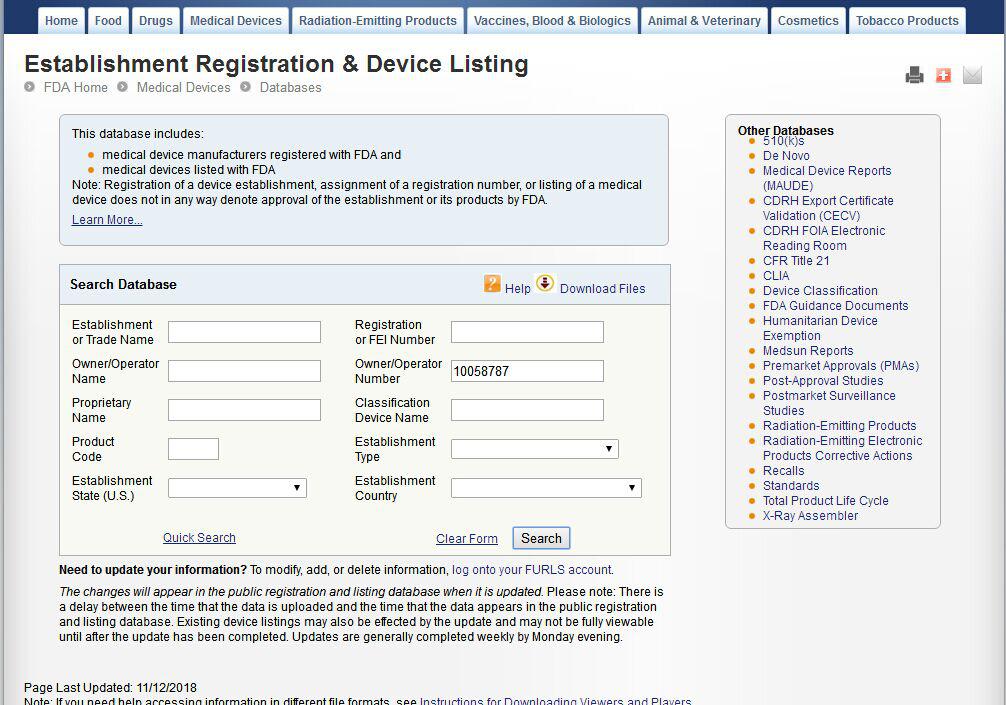Open the Establishment Type dropdown
Image resolution: width=1006 pixels, height=705 pixels.
point(534,449)
